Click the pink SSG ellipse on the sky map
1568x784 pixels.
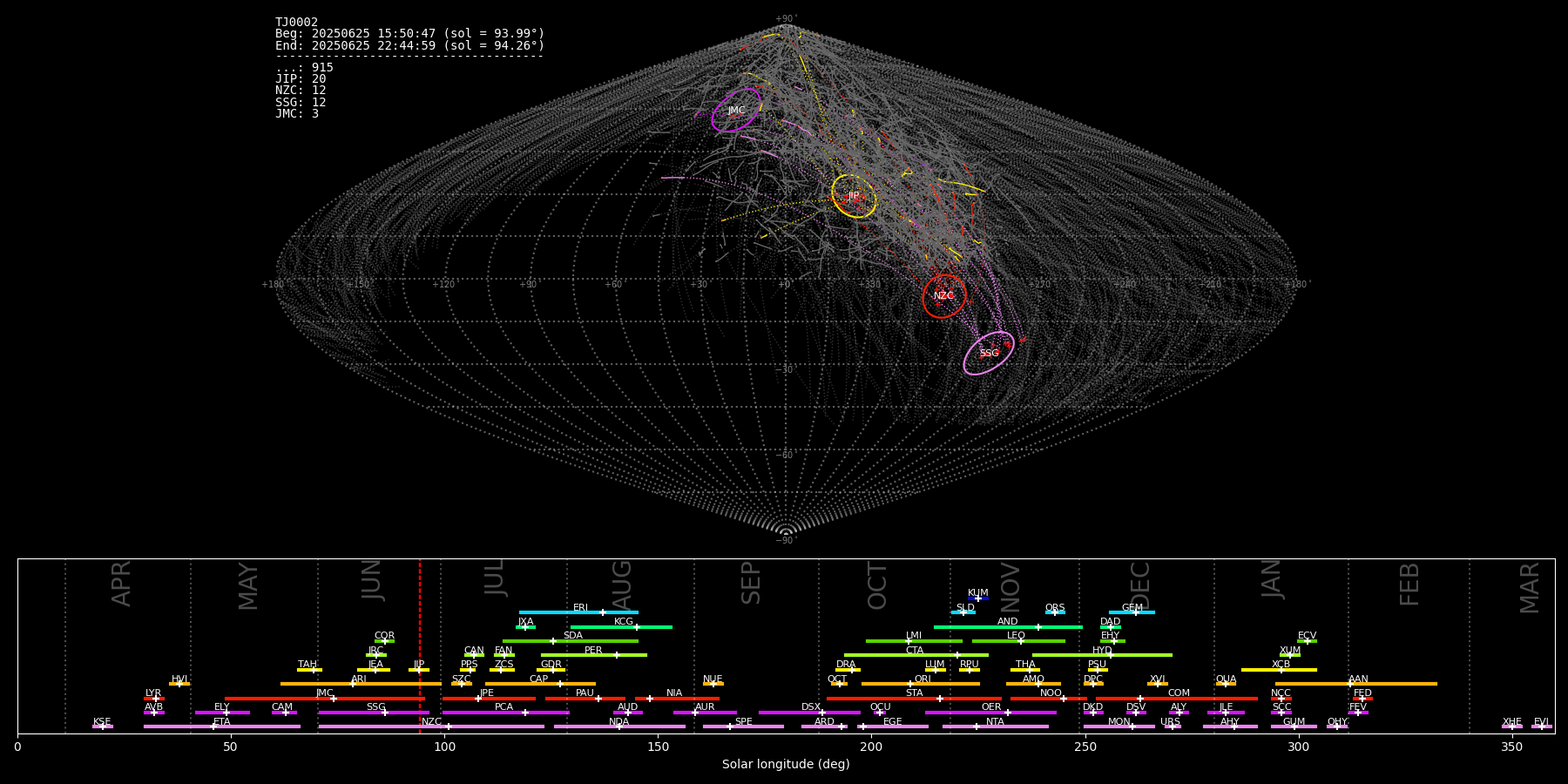(x=989, y=353)
